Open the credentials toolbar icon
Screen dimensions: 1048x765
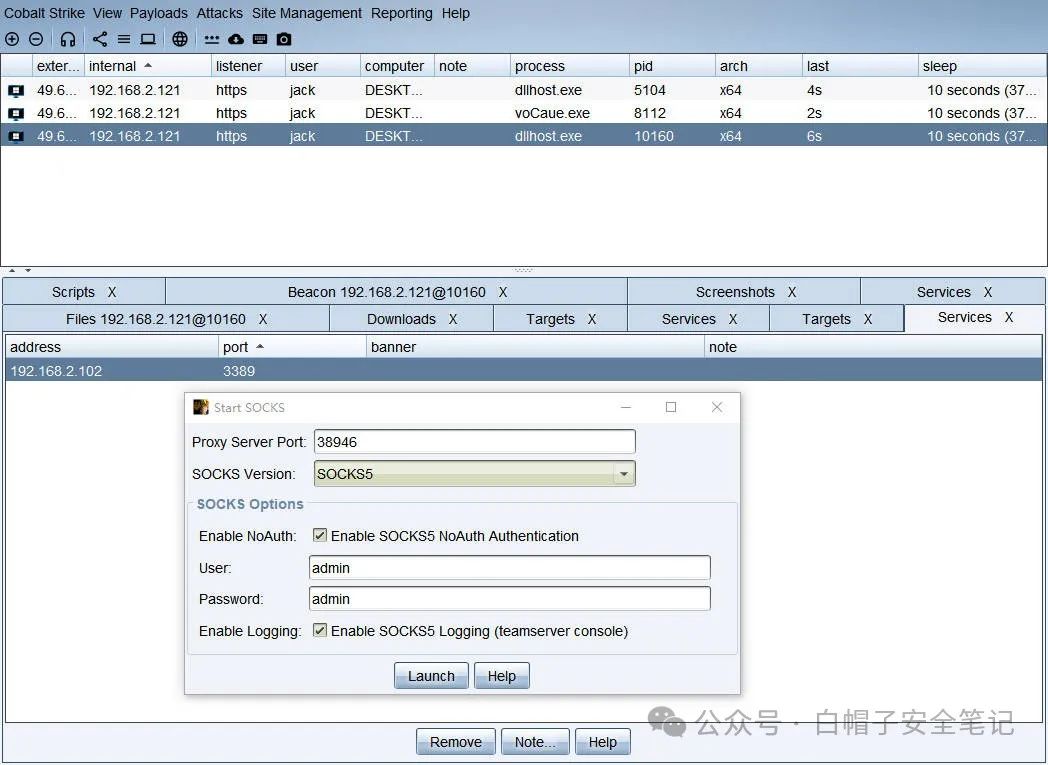click(x=212, y=39)
